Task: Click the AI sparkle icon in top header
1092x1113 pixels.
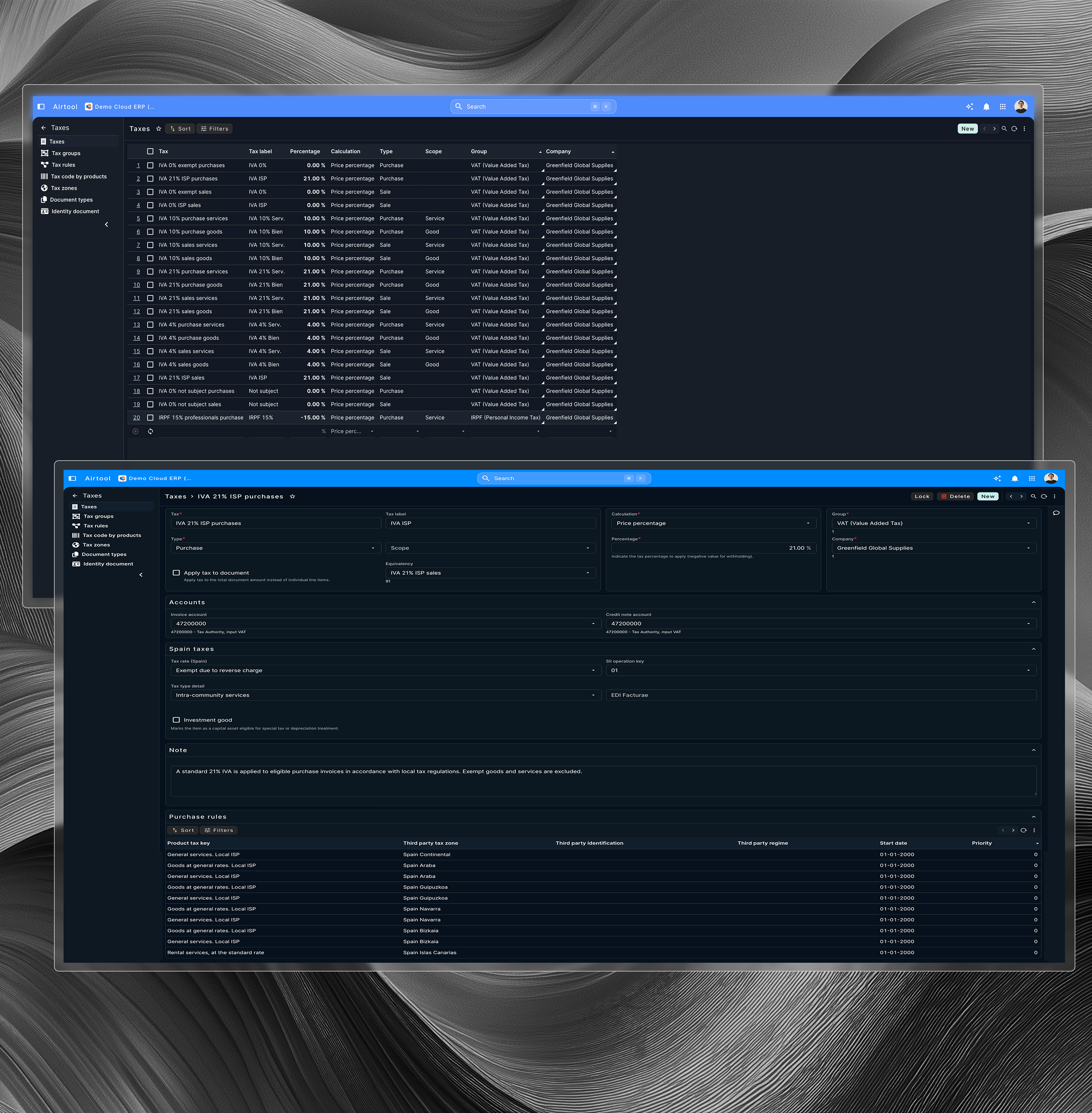Action: coord(969,107)
